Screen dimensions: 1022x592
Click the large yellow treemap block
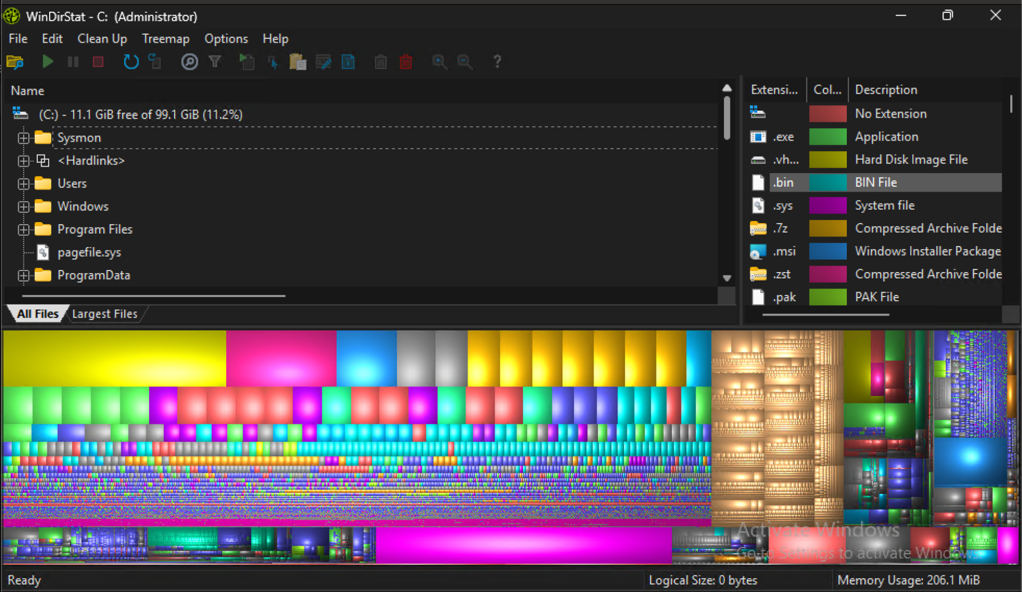[x=114, y=357]
